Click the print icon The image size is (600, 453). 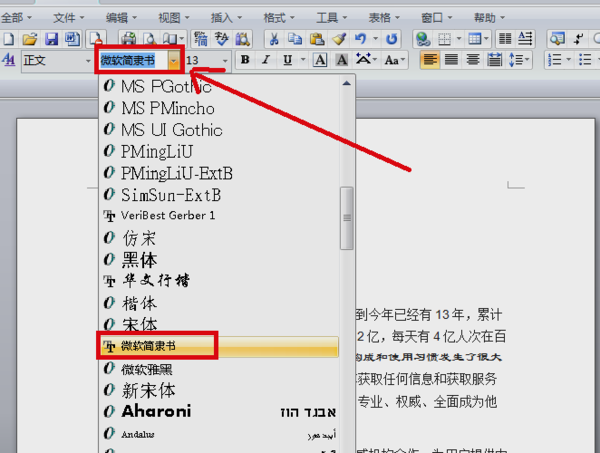click(x=129, y=39)
